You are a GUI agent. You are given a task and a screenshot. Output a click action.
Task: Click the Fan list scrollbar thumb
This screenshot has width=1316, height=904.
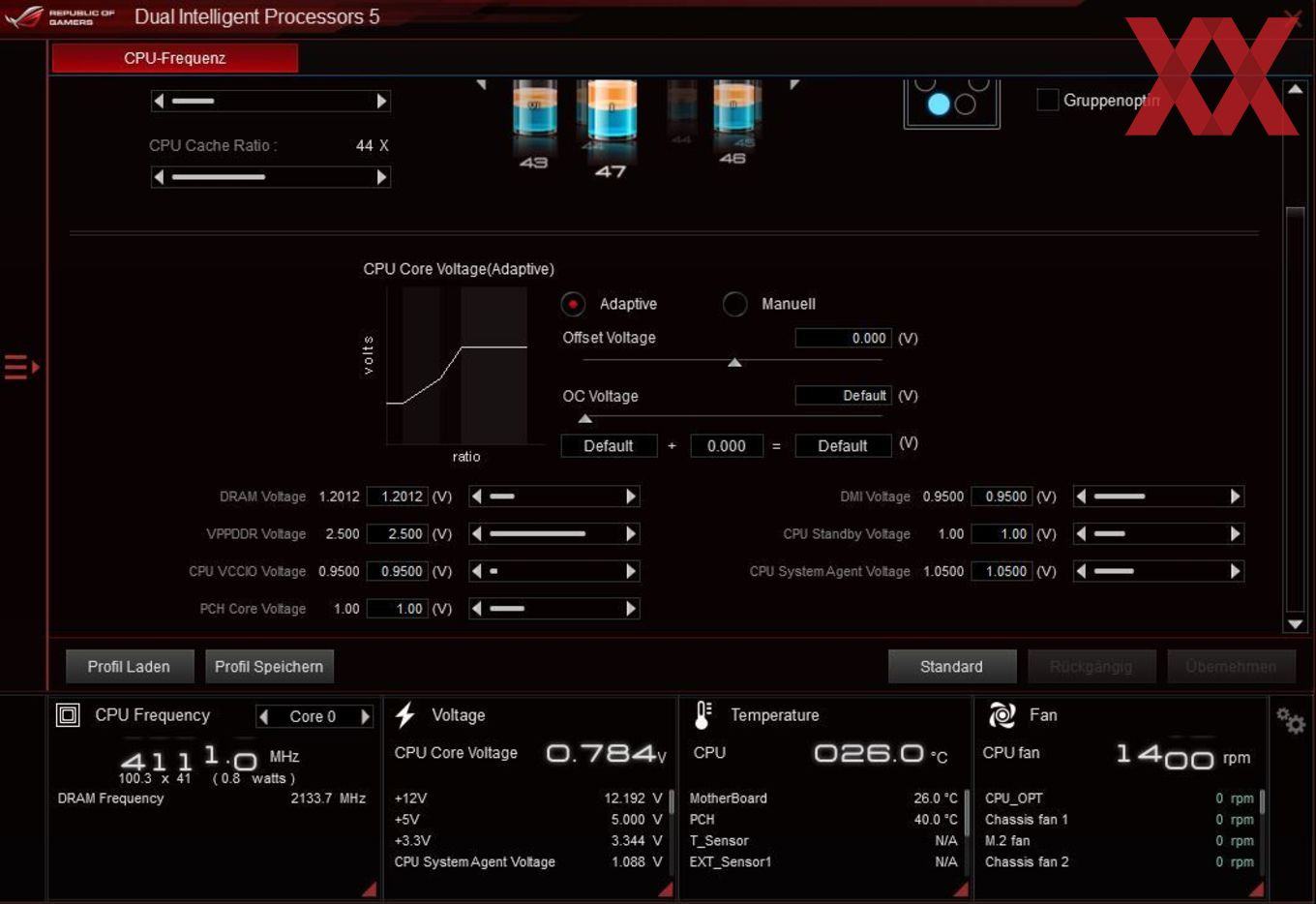[1263, 802]
